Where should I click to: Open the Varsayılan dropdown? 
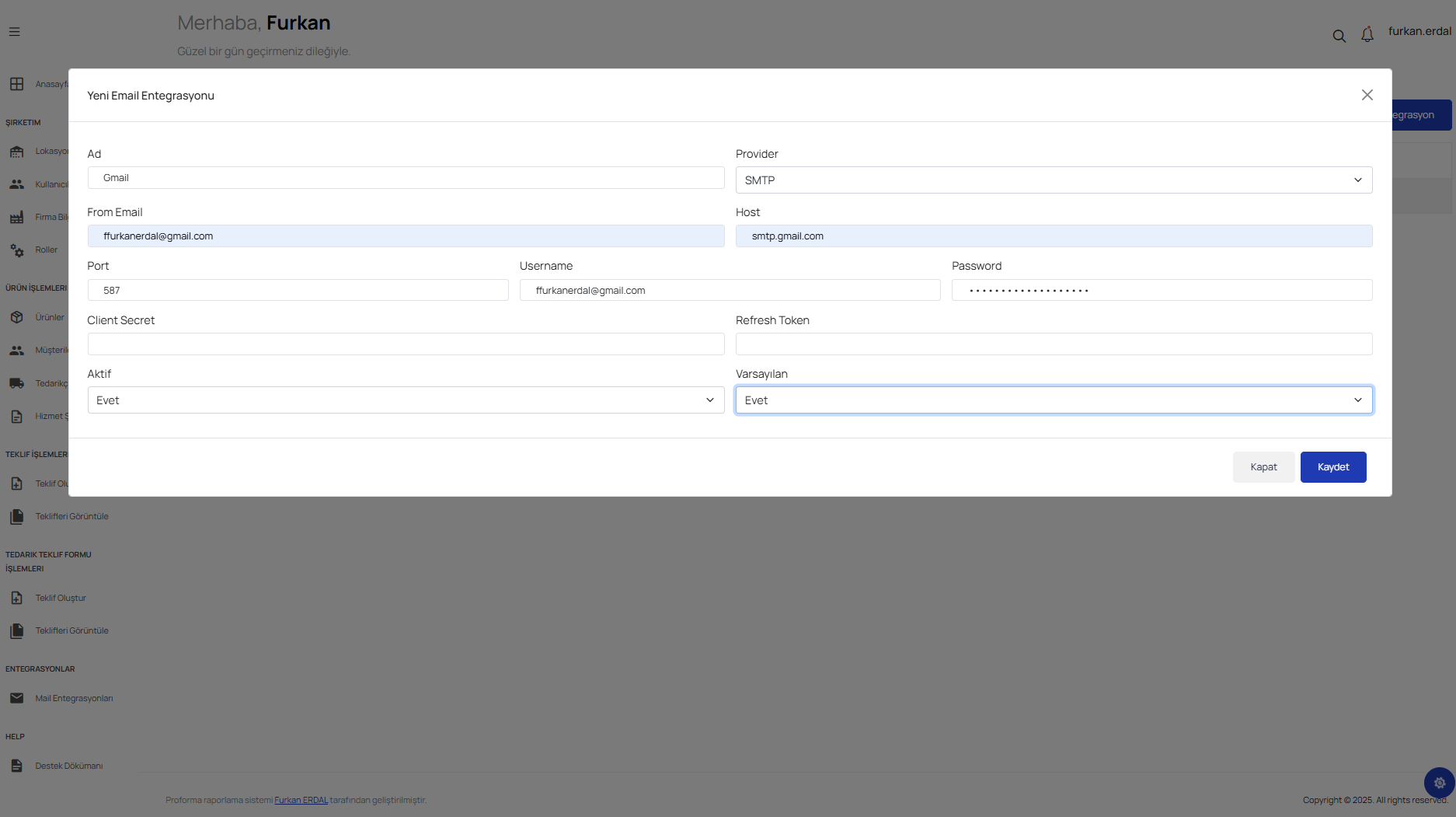pyautogui.click(x=1054, y=400)
